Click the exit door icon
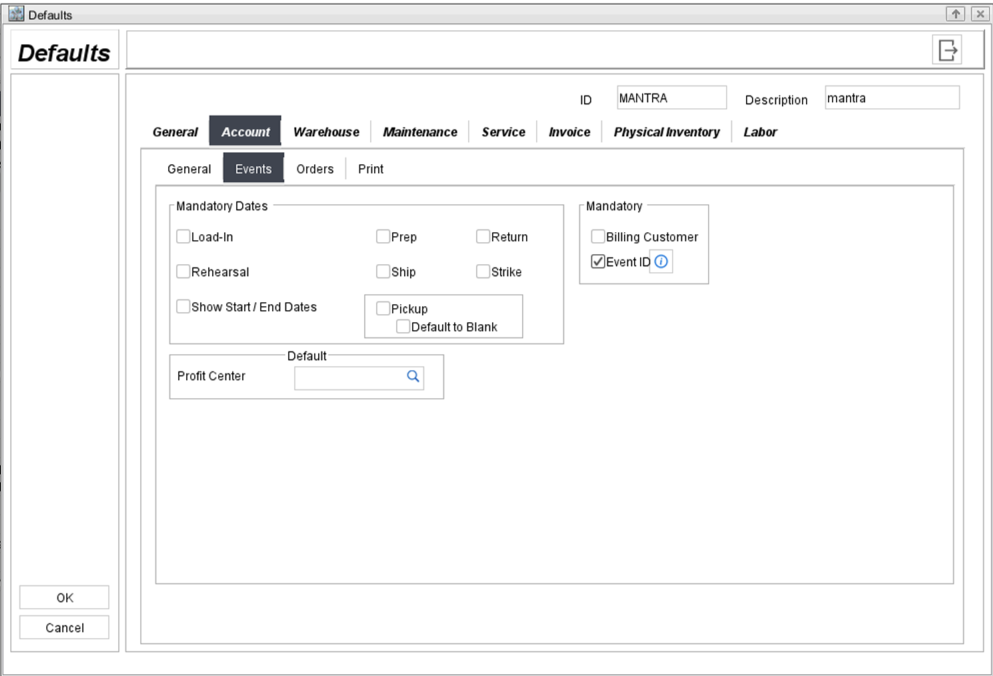The image size is (993, 676). (x=947, y=50)
